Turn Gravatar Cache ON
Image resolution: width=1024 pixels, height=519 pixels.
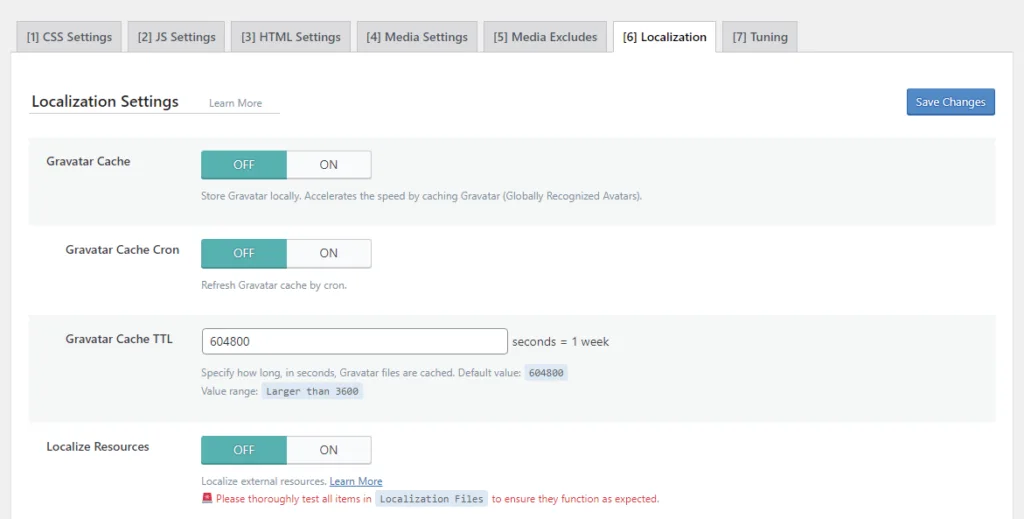[x=329, y=165]
